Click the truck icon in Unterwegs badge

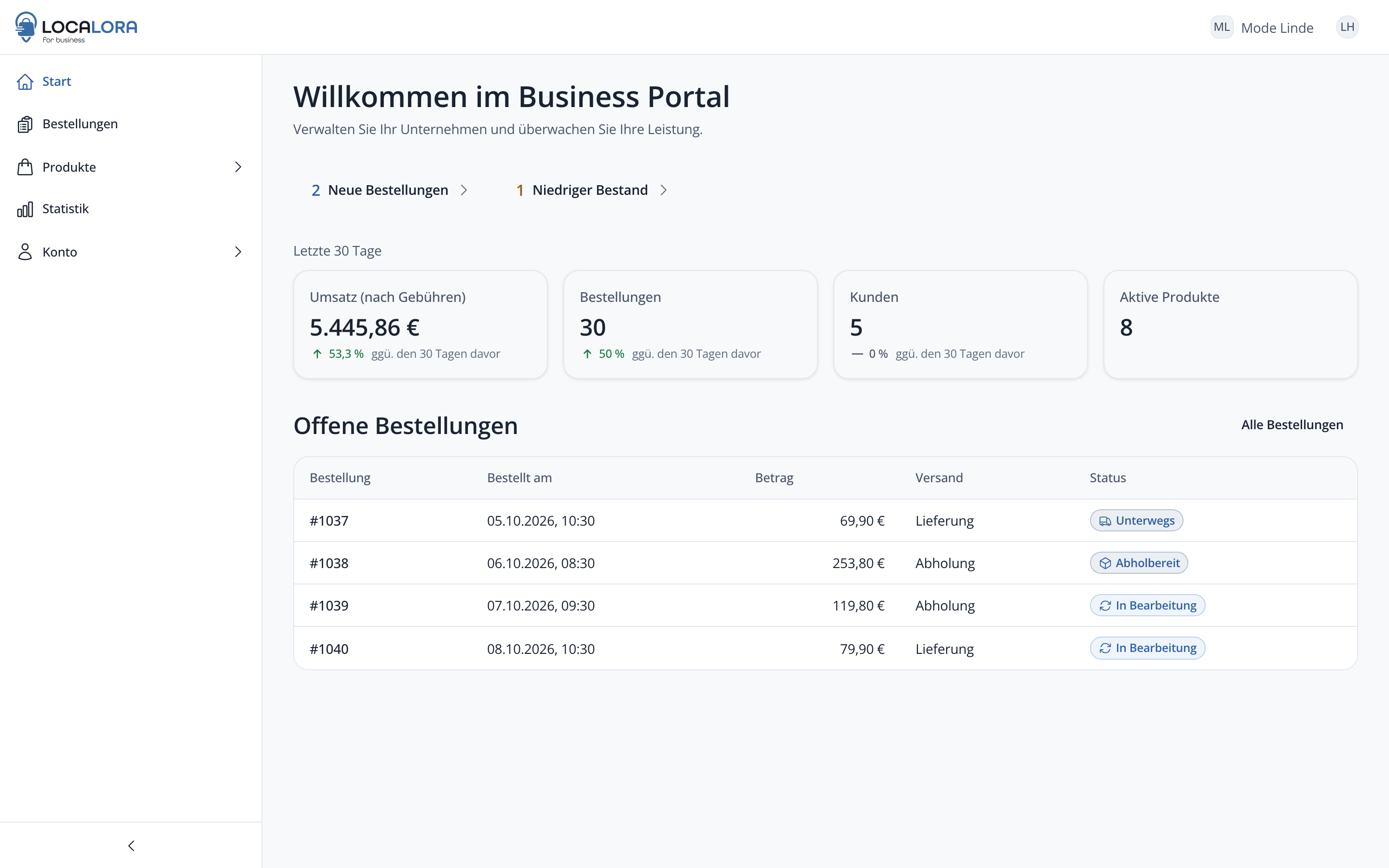(1105, 521)
